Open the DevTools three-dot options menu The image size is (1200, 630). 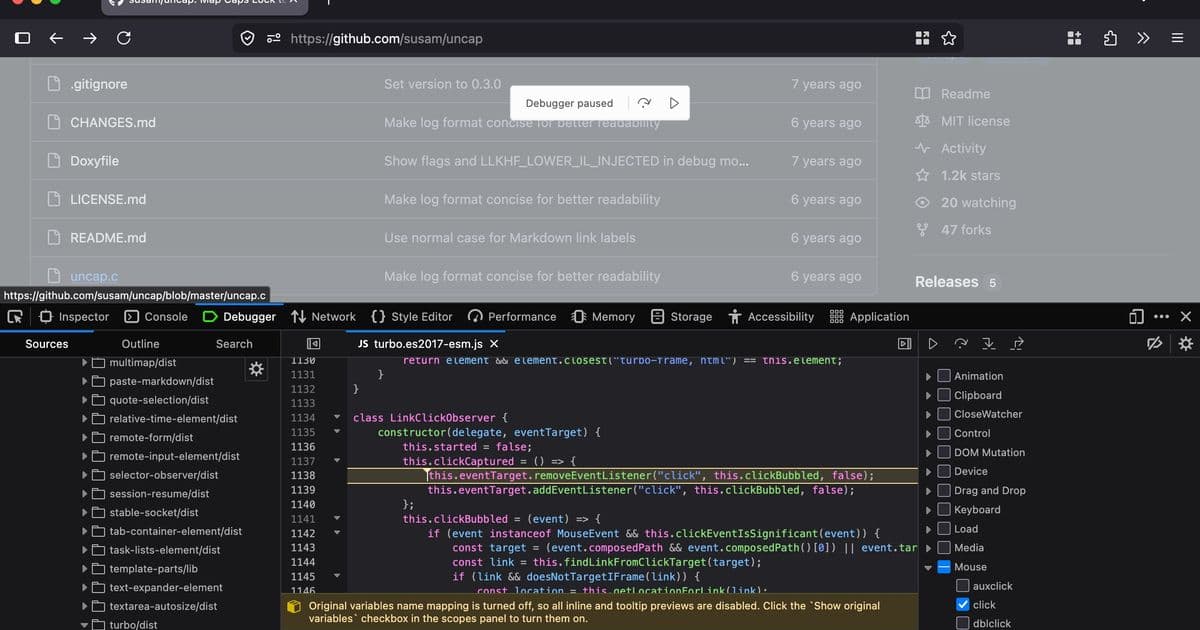tap(1161, 317)
